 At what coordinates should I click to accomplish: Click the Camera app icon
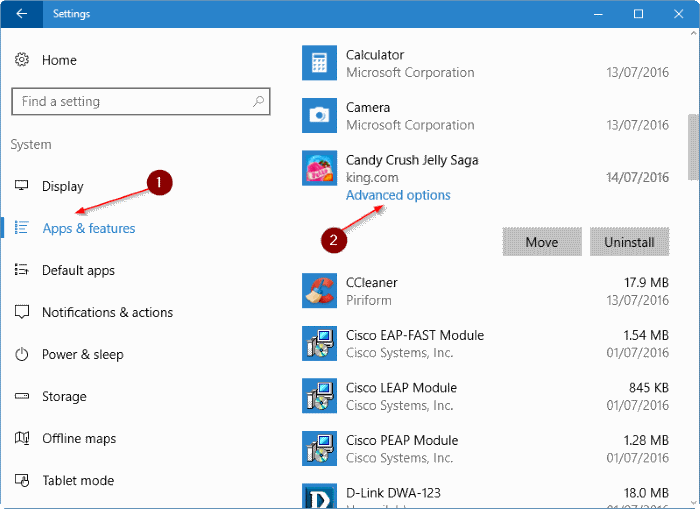(319, 115)
